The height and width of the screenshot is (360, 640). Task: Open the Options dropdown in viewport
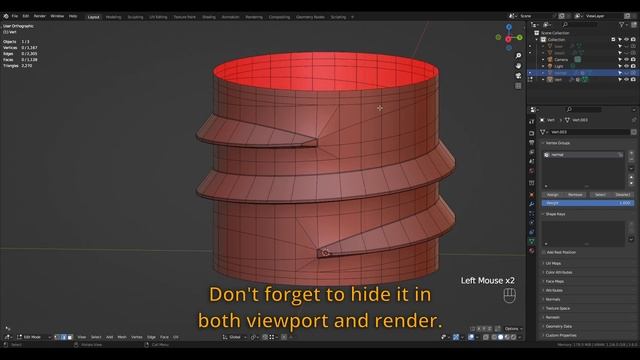coord(513,329)
